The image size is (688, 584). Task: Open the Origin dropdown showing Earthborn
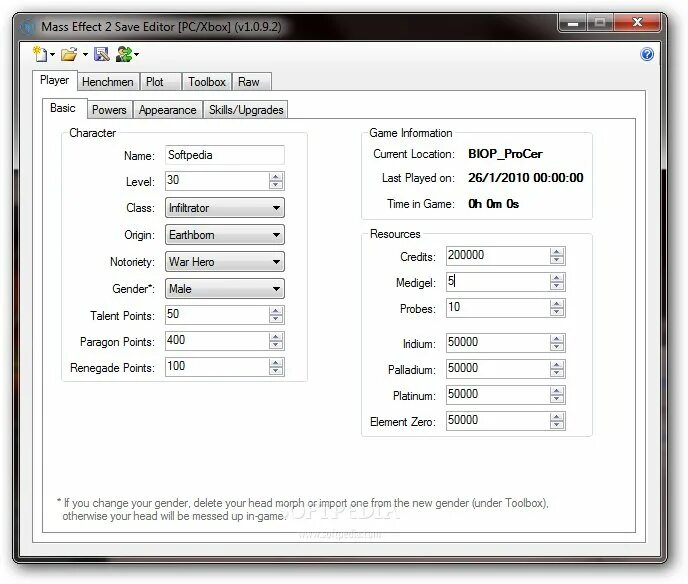point(225,235)
